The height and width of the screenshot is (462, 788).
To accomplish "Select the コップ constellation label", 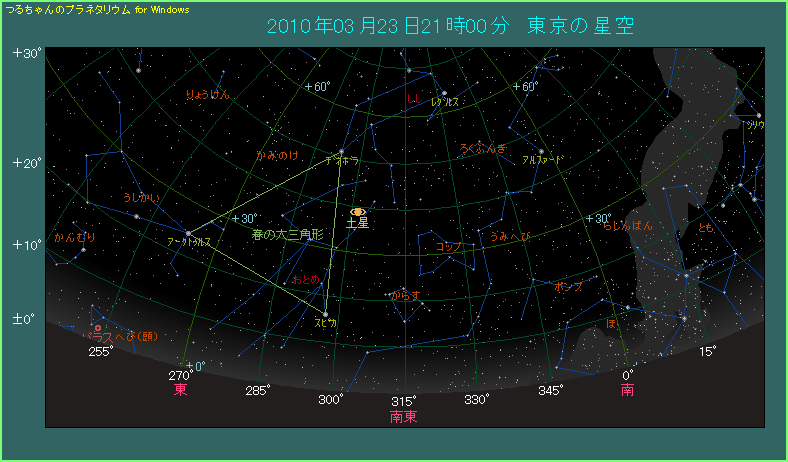I will click(448, 246).
